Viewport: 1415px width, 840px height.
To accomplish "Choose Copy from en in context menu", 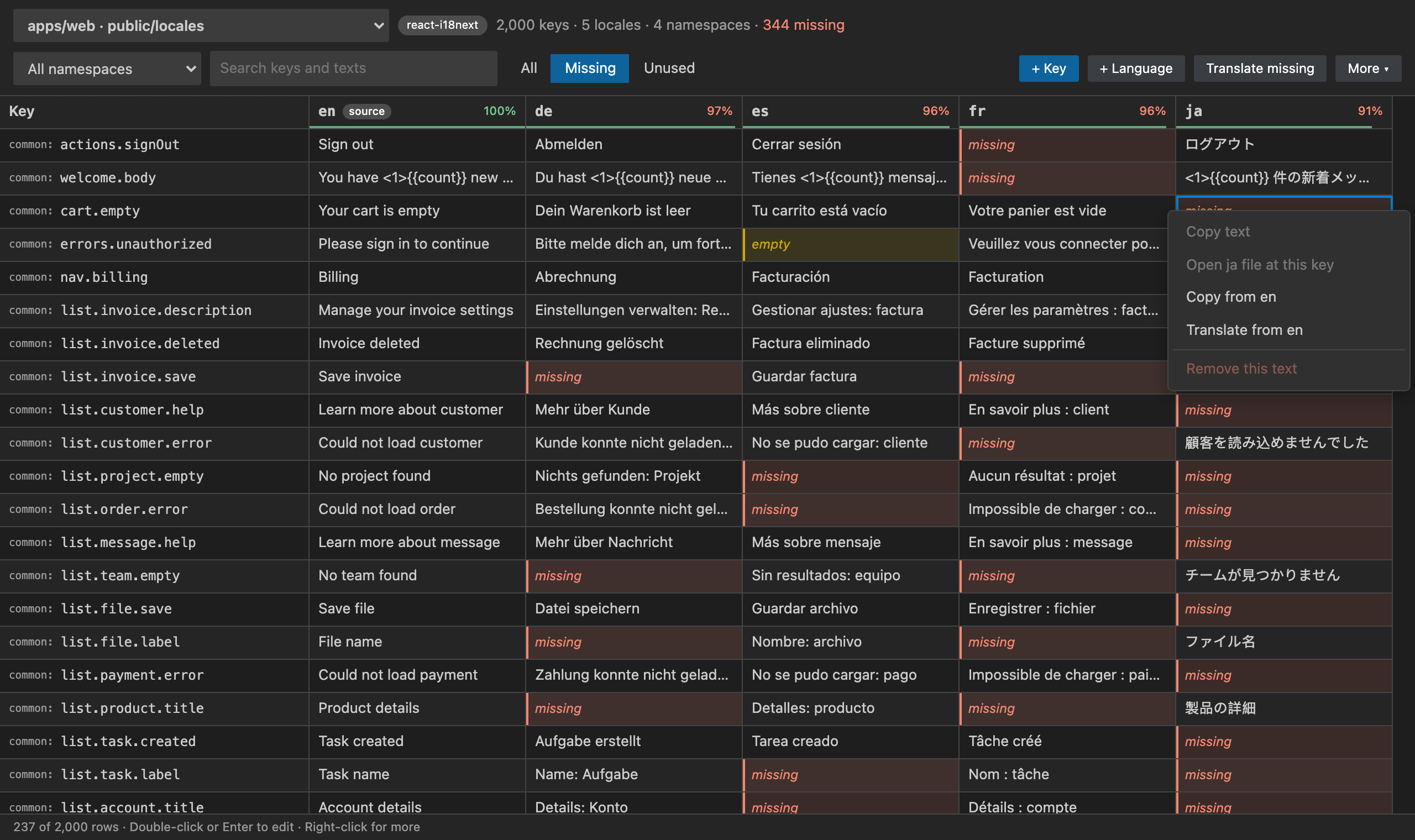I will (x=1288, y=297).
